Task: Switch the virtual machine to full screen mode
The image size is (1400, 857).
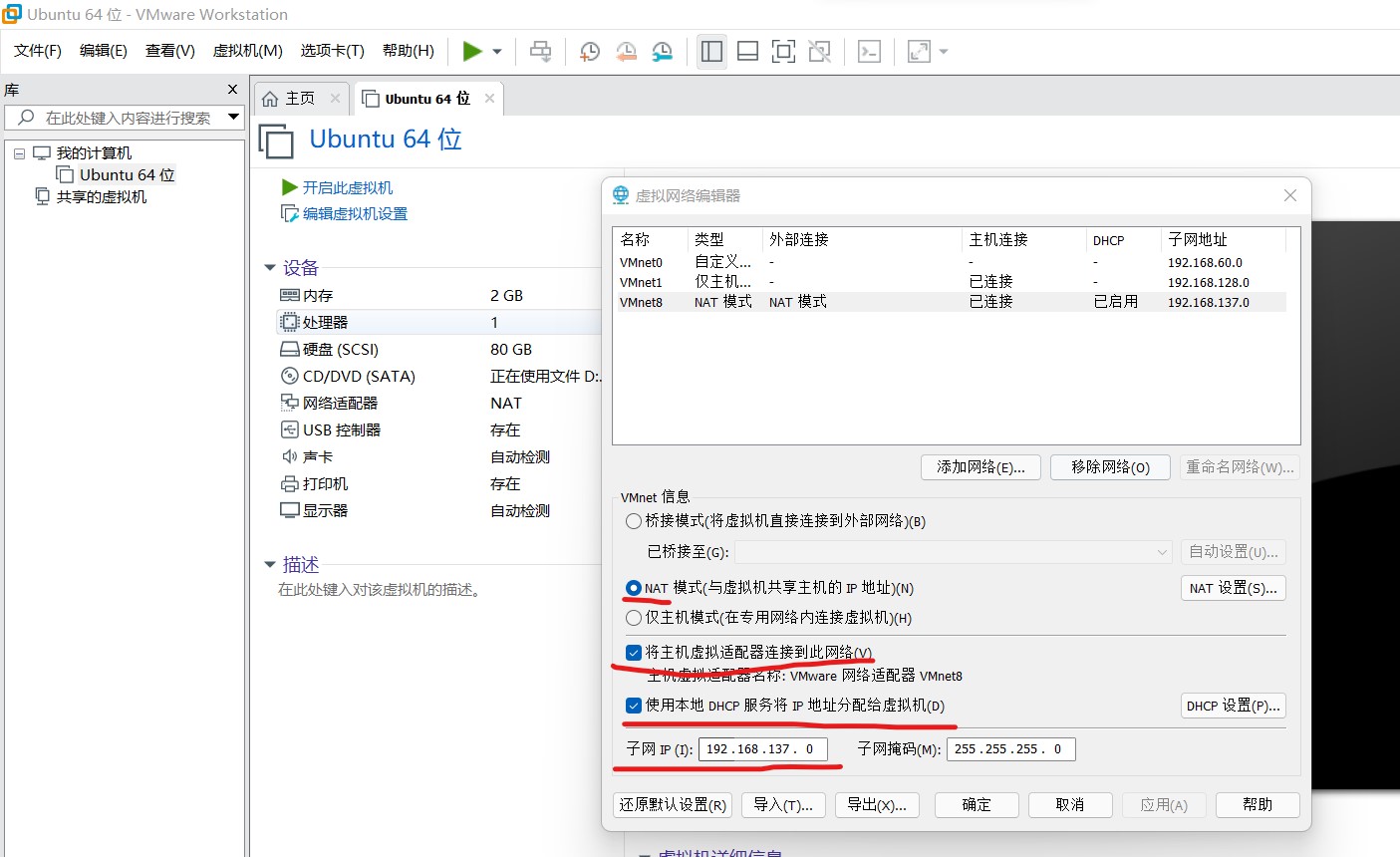Action: click(x=783, y=50)
